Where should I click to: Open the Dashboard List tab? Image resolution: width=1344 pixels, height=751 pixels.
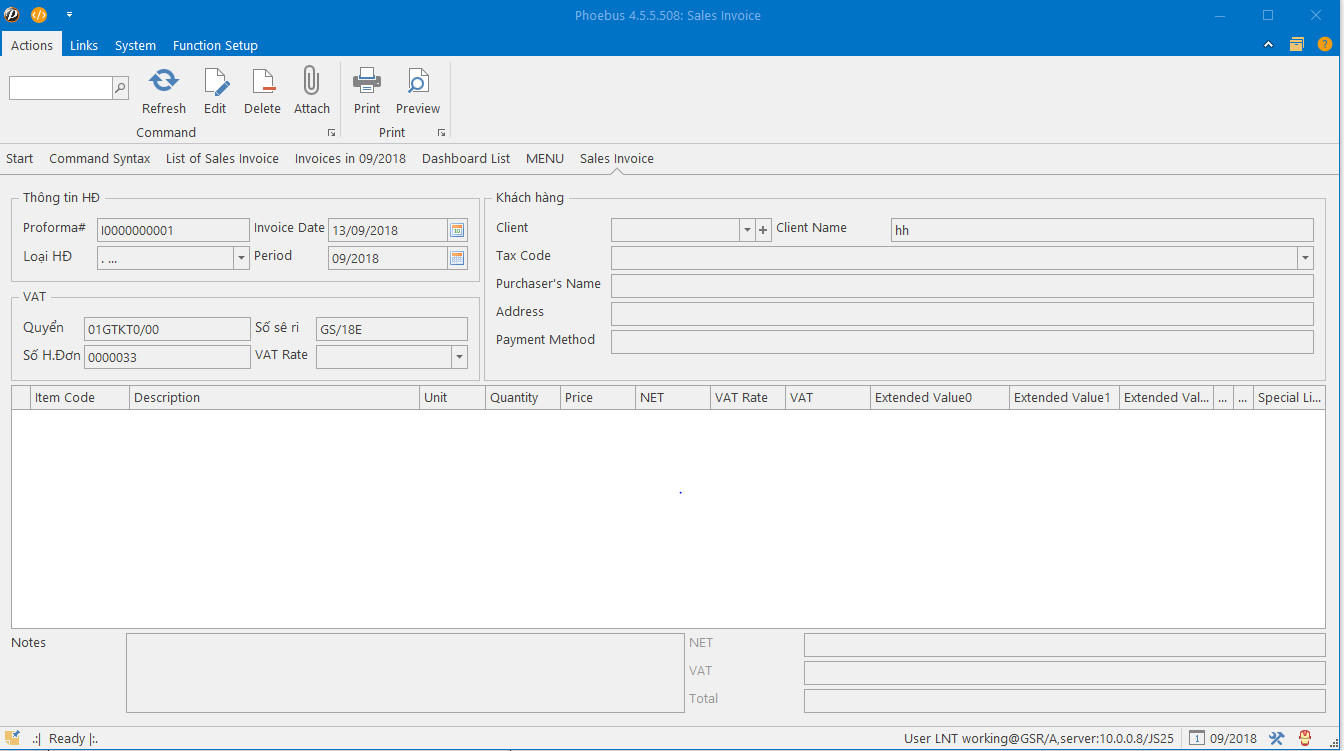[466, 158]
